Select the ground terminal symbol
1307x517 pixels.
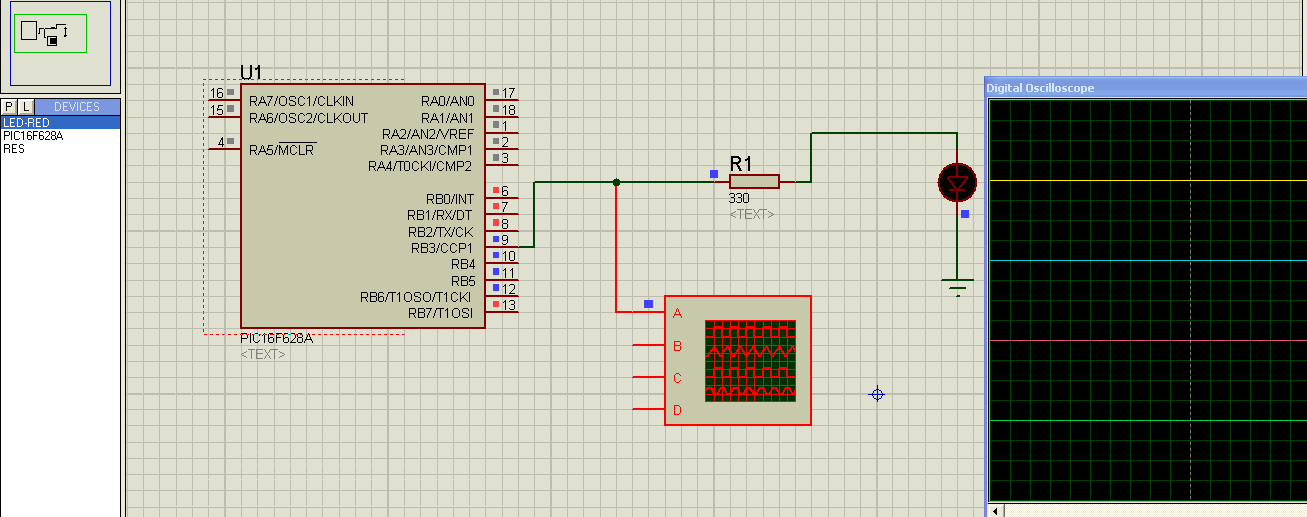click(x=958, y=288)
